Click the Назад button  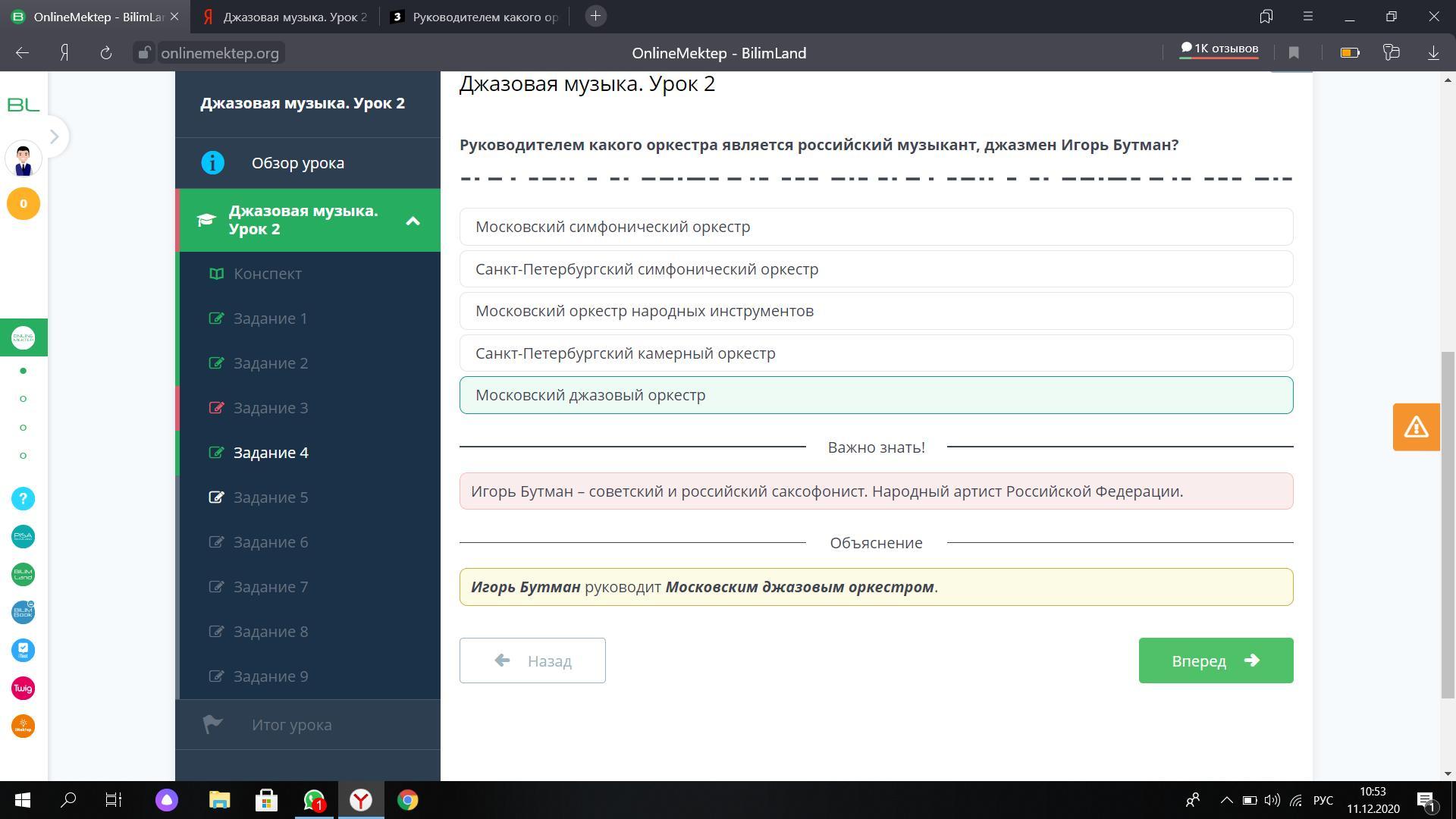[532, 661]
